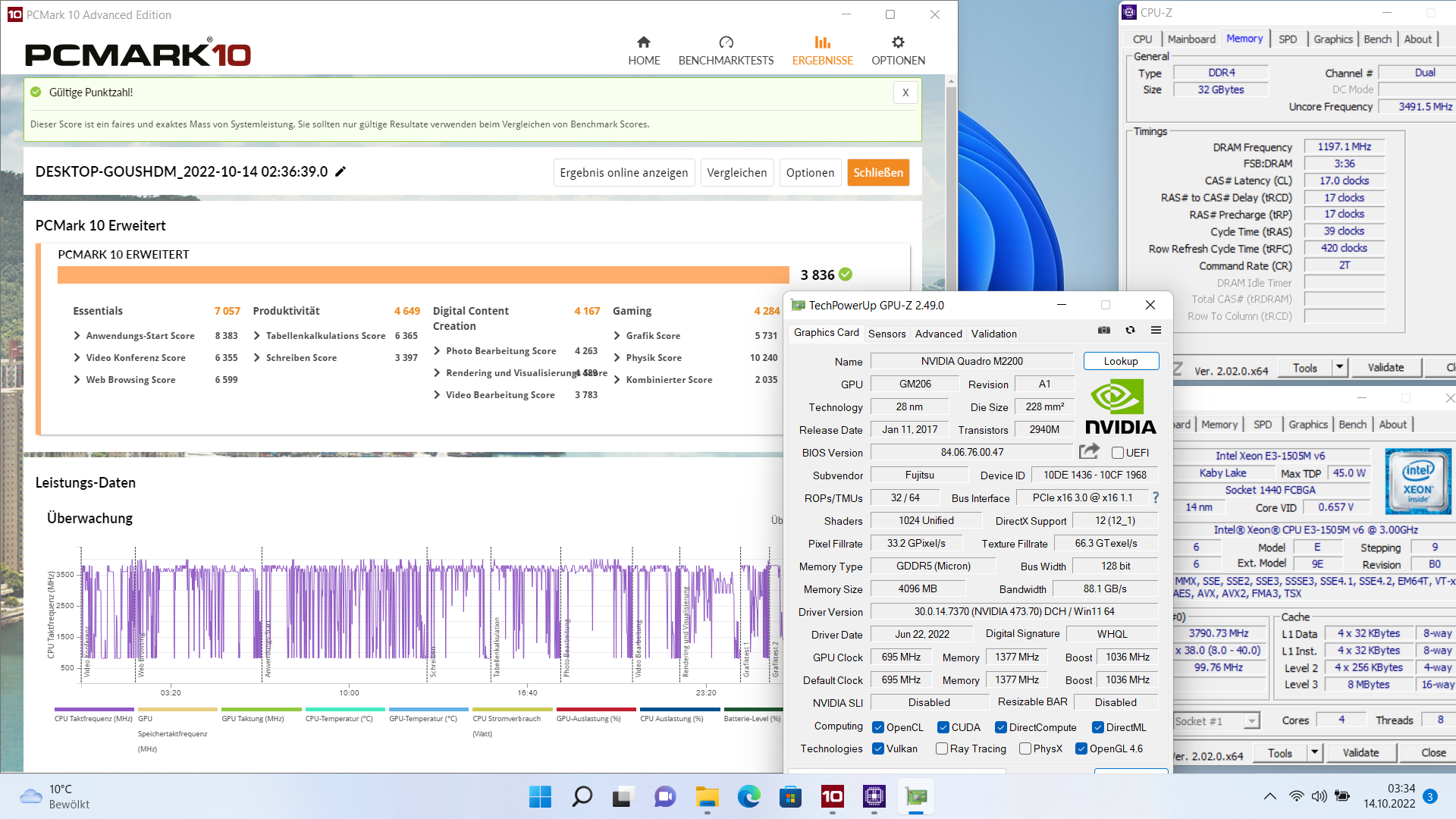
Task: Click the green GPU Taktung legend swatch
Action: (261, 710)
